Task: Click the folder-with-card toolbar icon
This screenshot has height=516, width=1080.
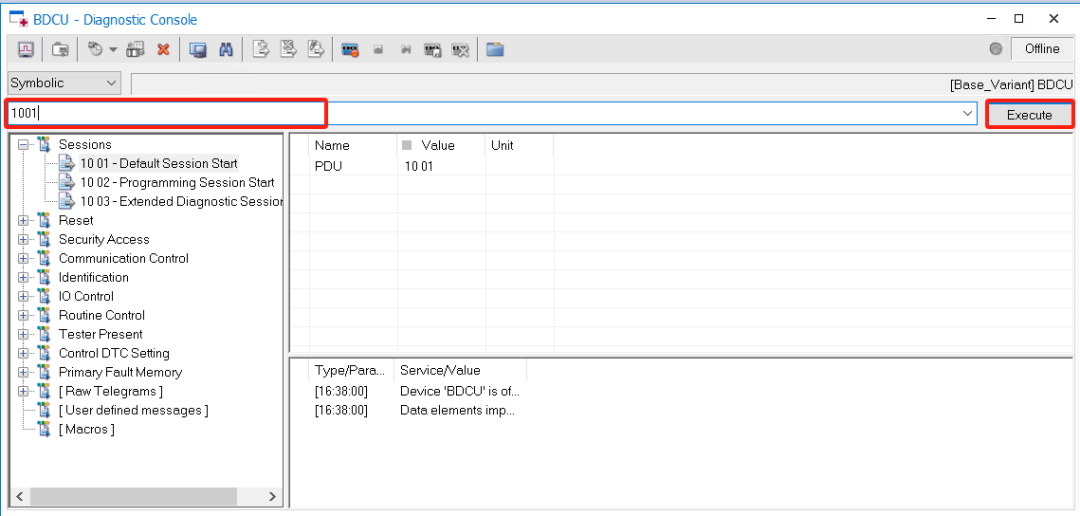Action: tap(61, 50)
